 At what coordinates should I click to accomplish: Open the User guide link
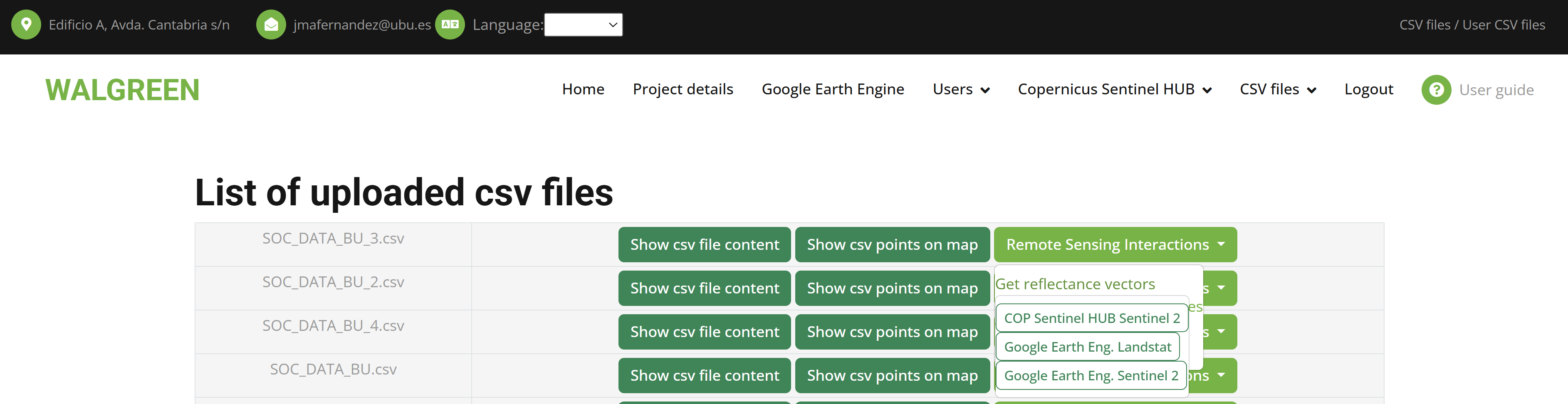[1496, 90]
